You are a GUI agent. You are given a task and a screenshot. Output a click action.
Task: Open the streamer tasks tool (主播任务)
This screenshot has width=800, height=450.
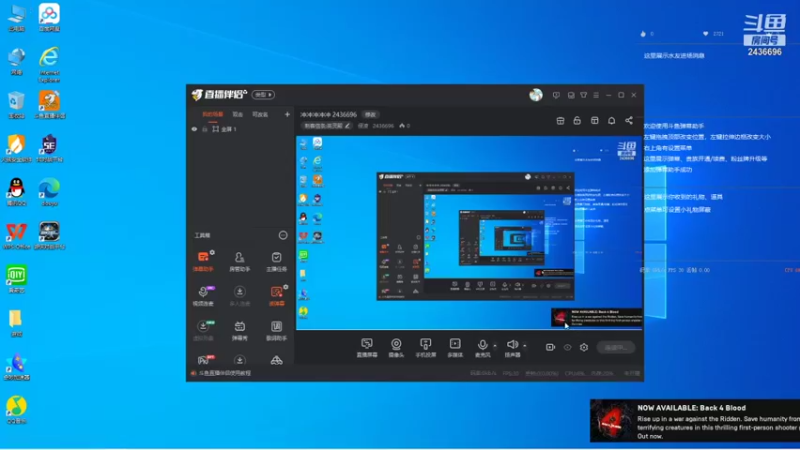(277, 261)
